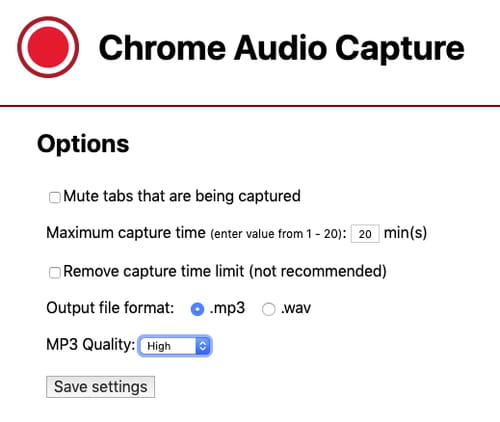Enable the Mute tabs checkbox
The image size is (500, 422).
(x=54, y=197)
